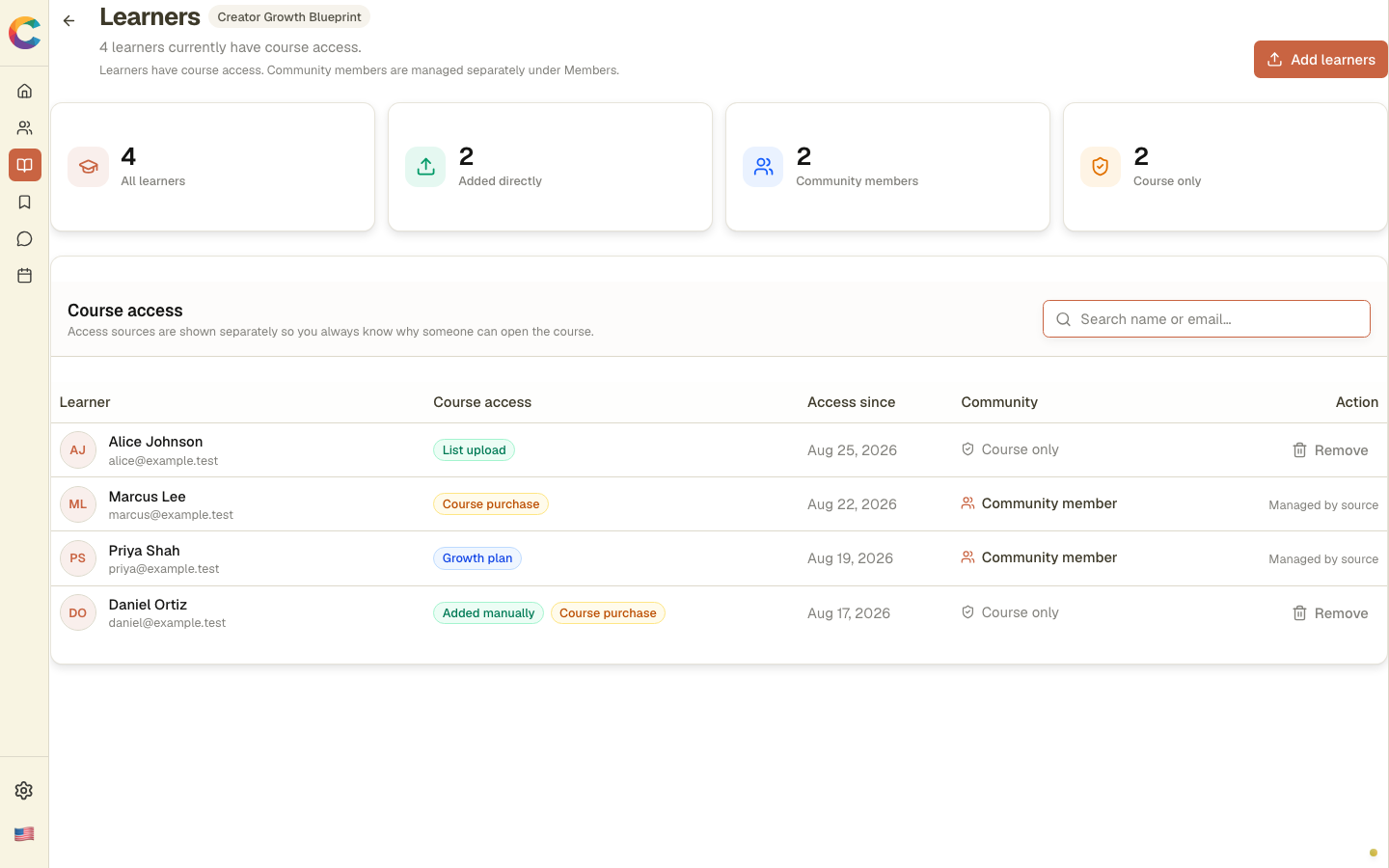This screenshot has width=1389, height=868.
Task: Click the PS avatar for Priya Shah
Action: click(x=78, y=558)
